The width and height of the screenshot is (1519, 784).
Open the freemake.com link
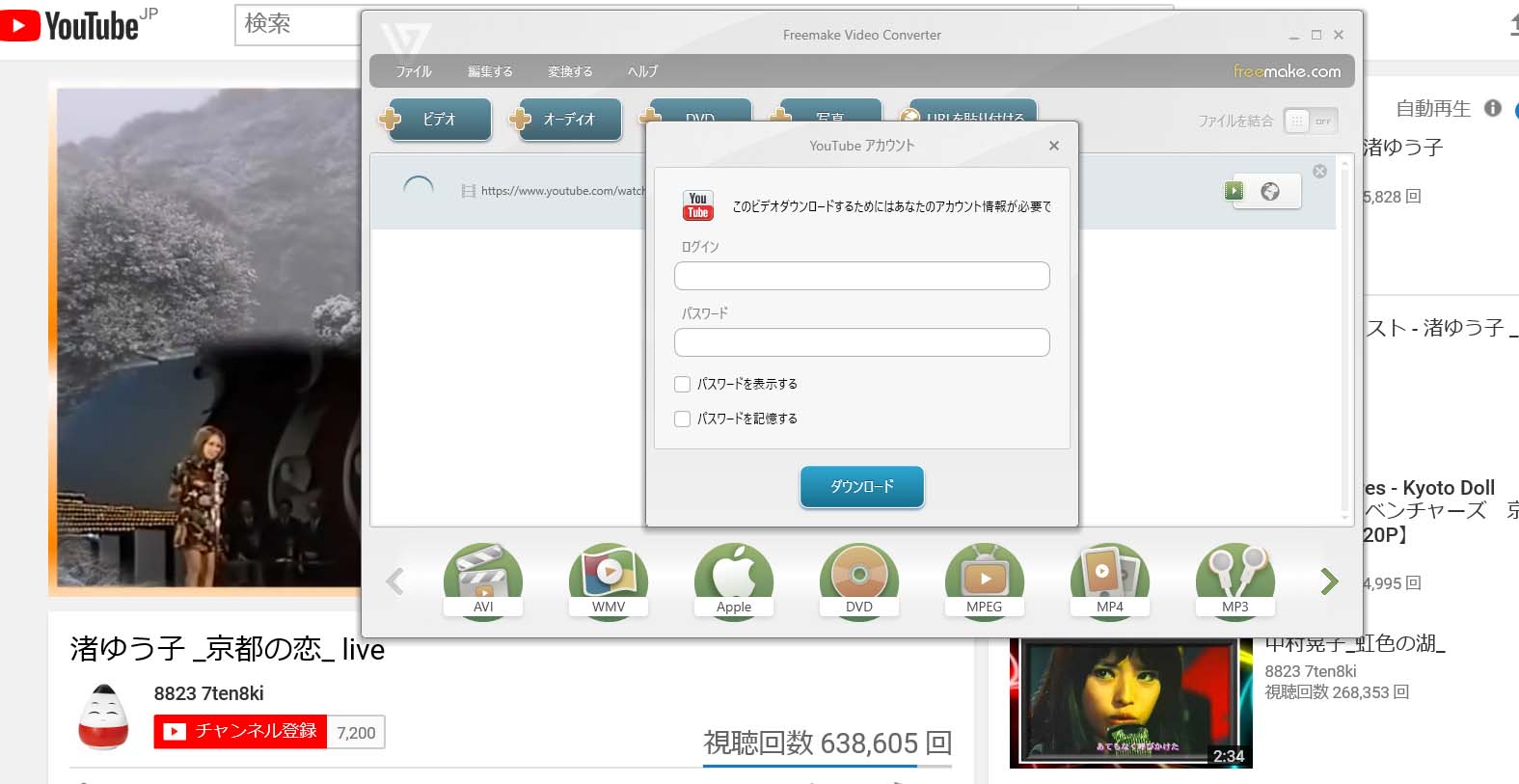click(x=1287, y=71)
